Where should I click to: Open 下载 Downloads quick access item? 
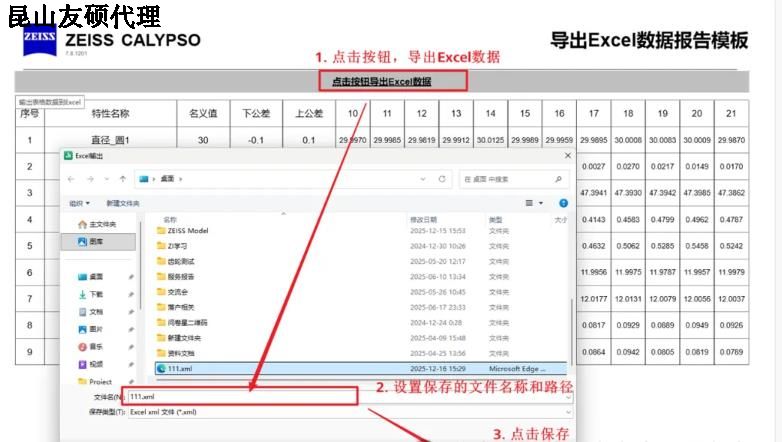(96, 294)
